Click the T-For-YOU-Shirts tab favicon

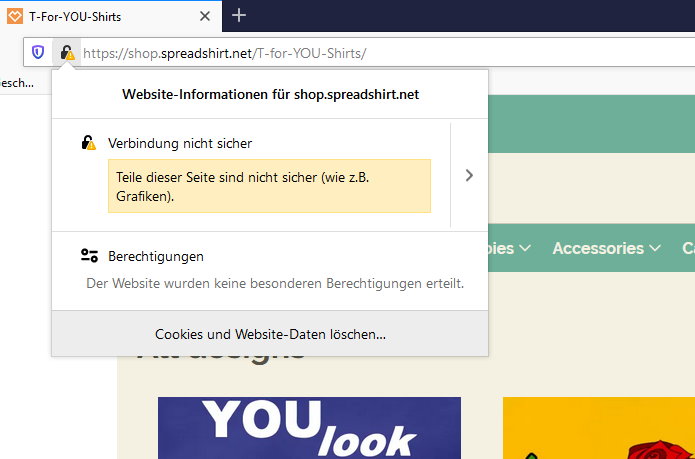pos(13,16)
